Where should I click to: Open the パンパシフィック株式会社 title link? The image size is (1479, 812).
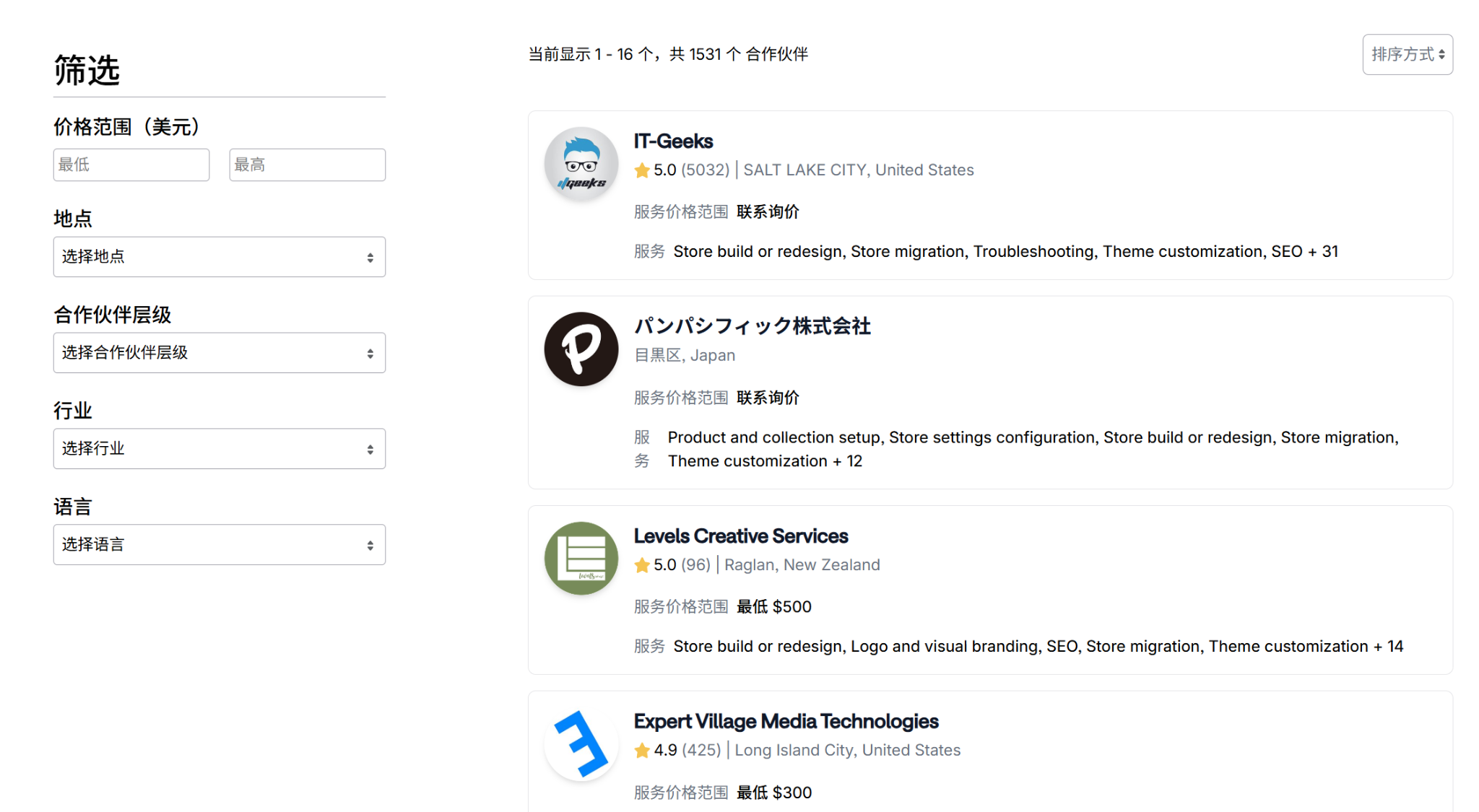752,326
